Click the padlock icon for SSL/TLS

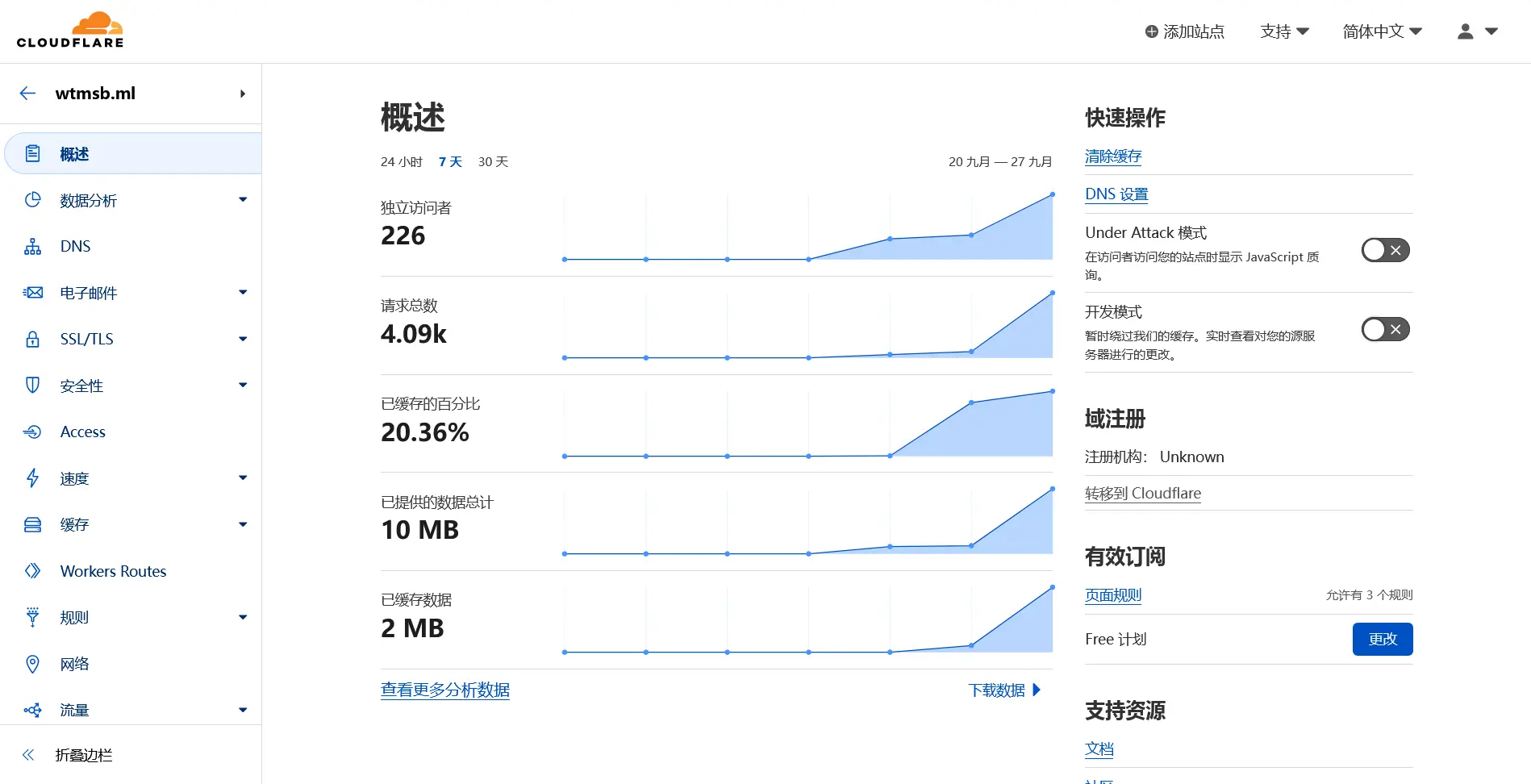click(32, 340)
